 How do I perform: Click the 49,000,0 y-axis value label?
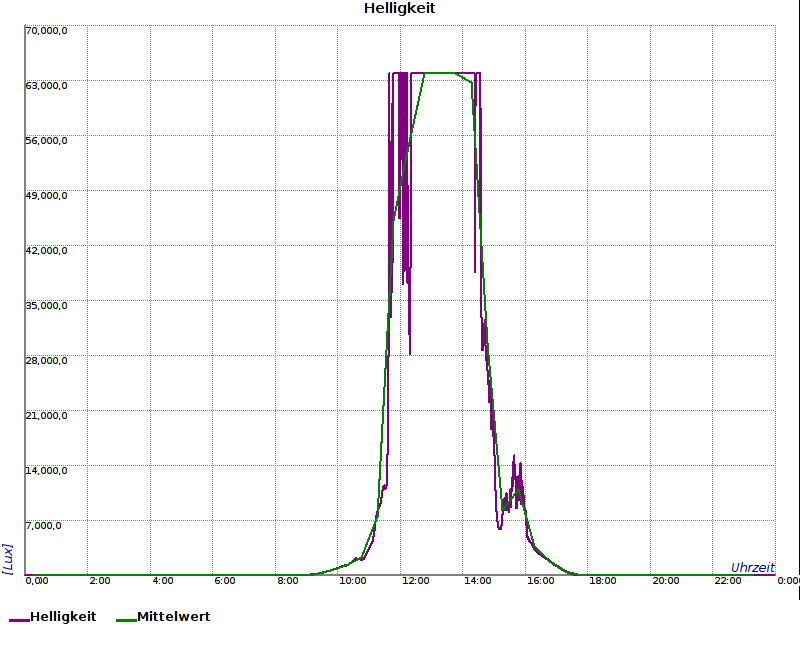[x=46, y=196]
